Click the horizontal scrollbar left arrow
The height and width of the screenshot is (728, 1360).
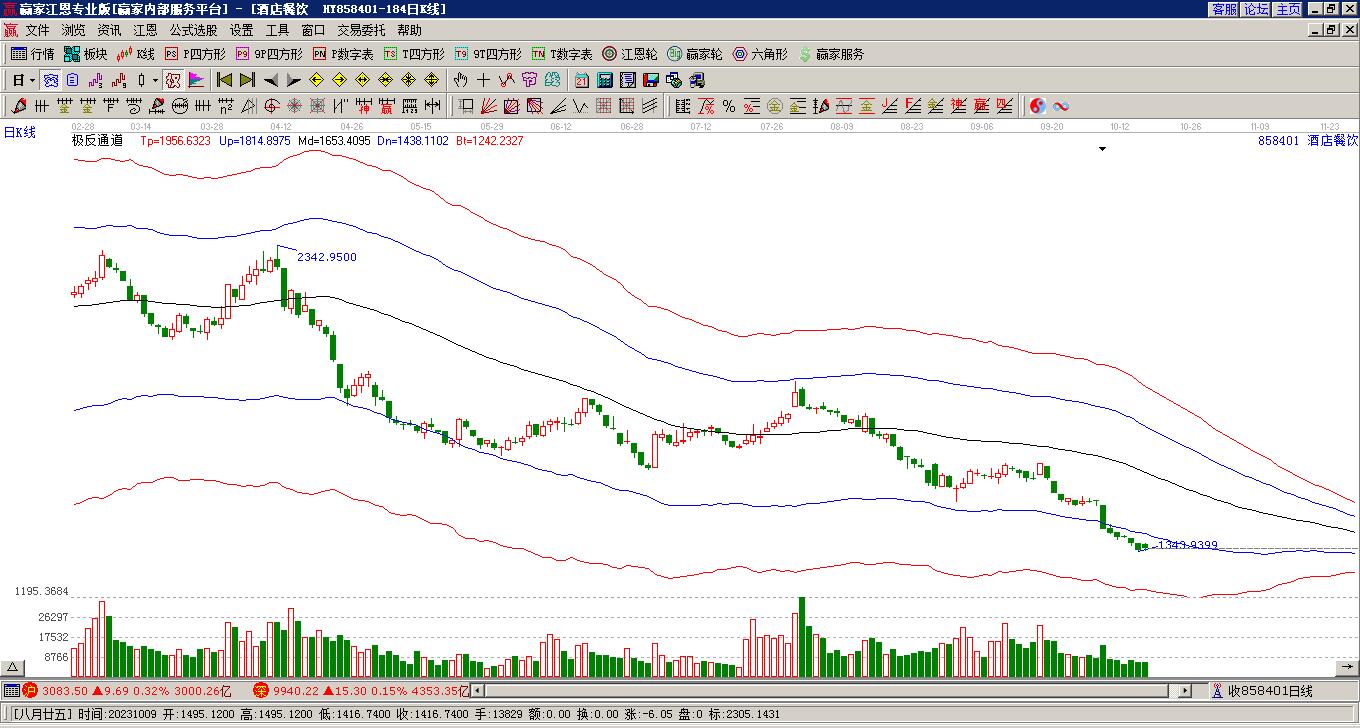[478, 690]
